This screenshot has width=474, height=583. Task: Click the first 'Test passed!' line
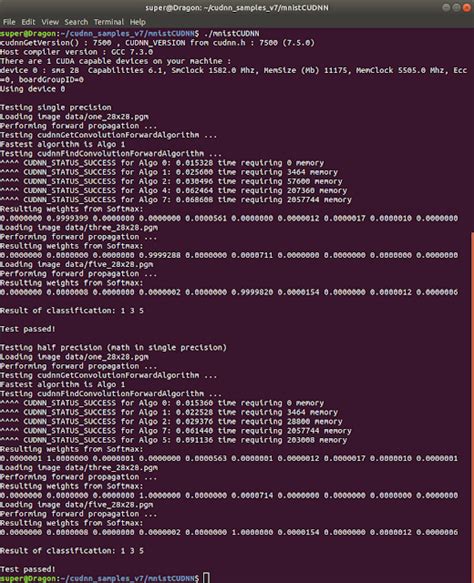tap(28, 329)
